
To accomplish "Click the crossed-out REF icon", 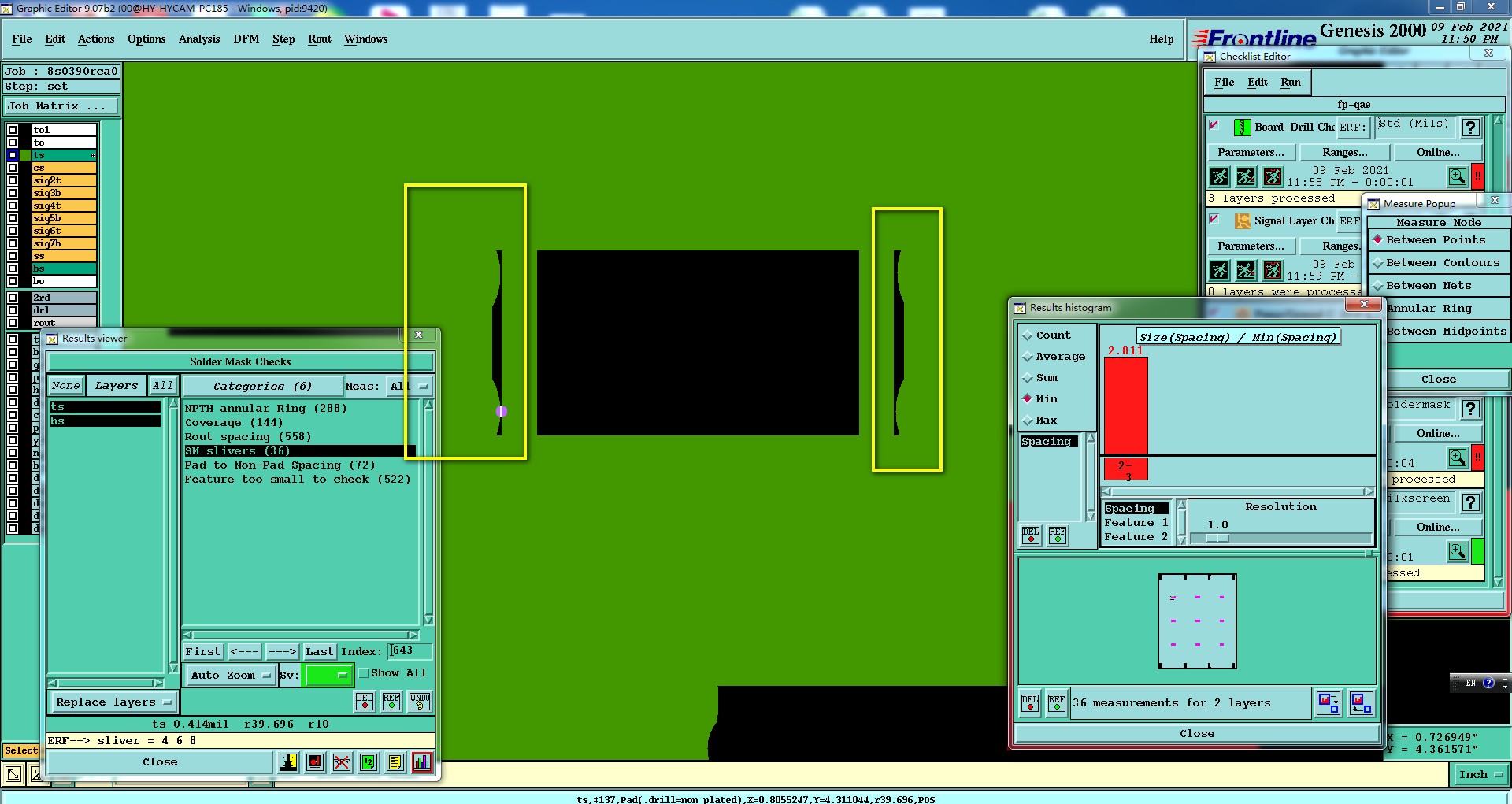I will (x=342, y=762).
